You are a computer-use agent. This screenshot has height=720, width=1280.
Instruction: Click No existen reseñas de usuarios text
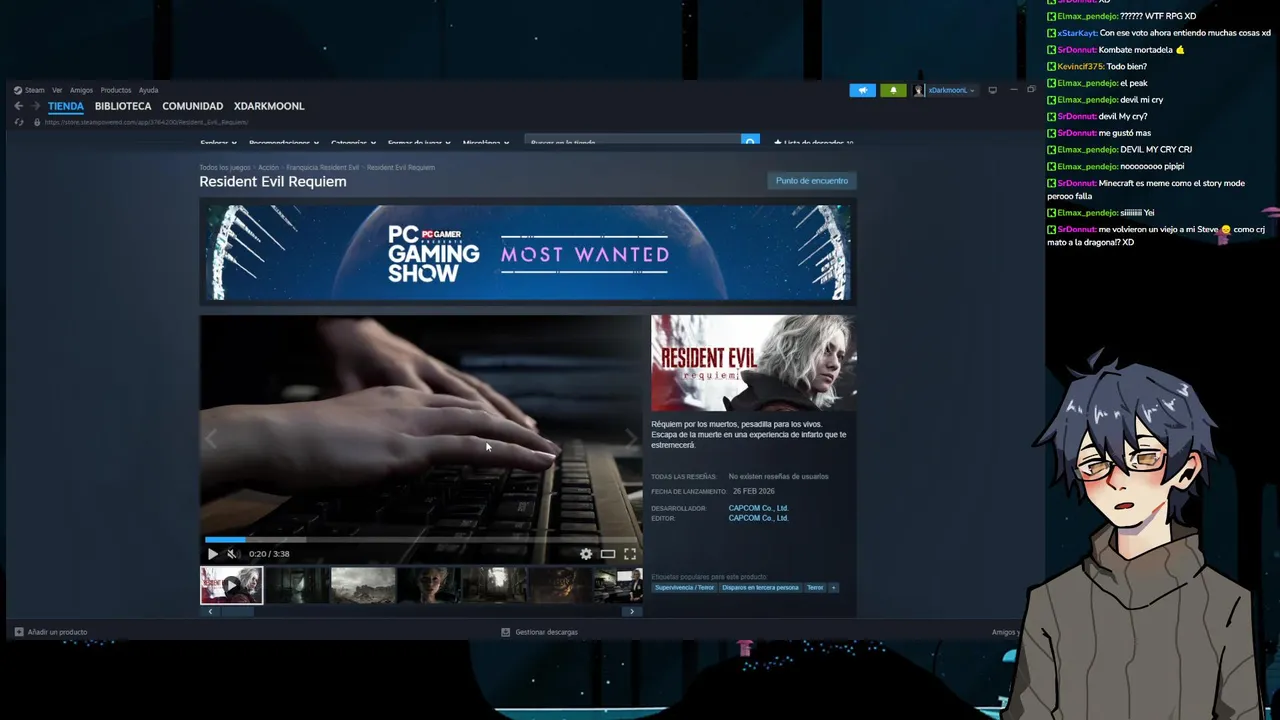tap(778, 477)
